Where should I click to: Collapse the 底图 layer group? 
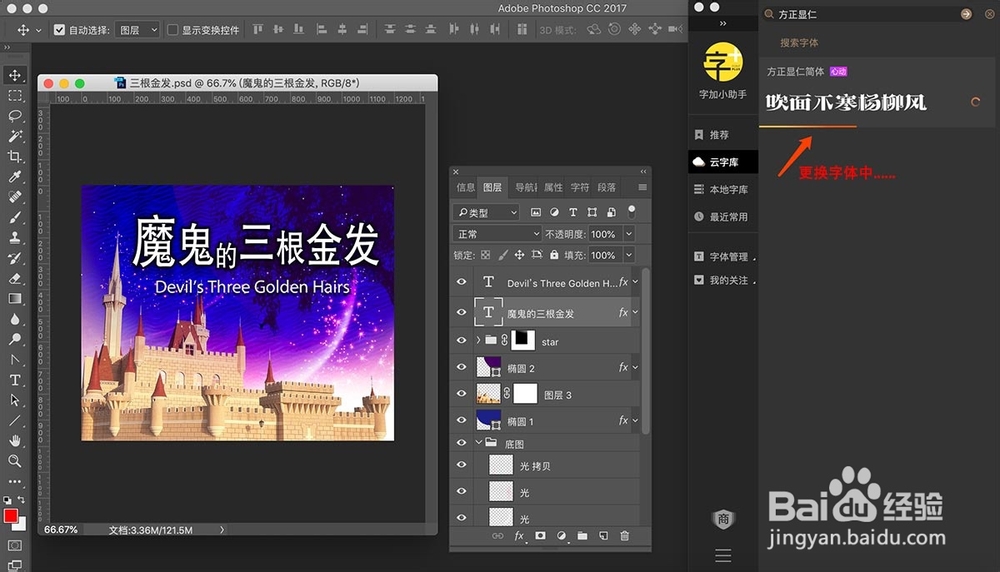pyautogui.click(x=478, y=442)
